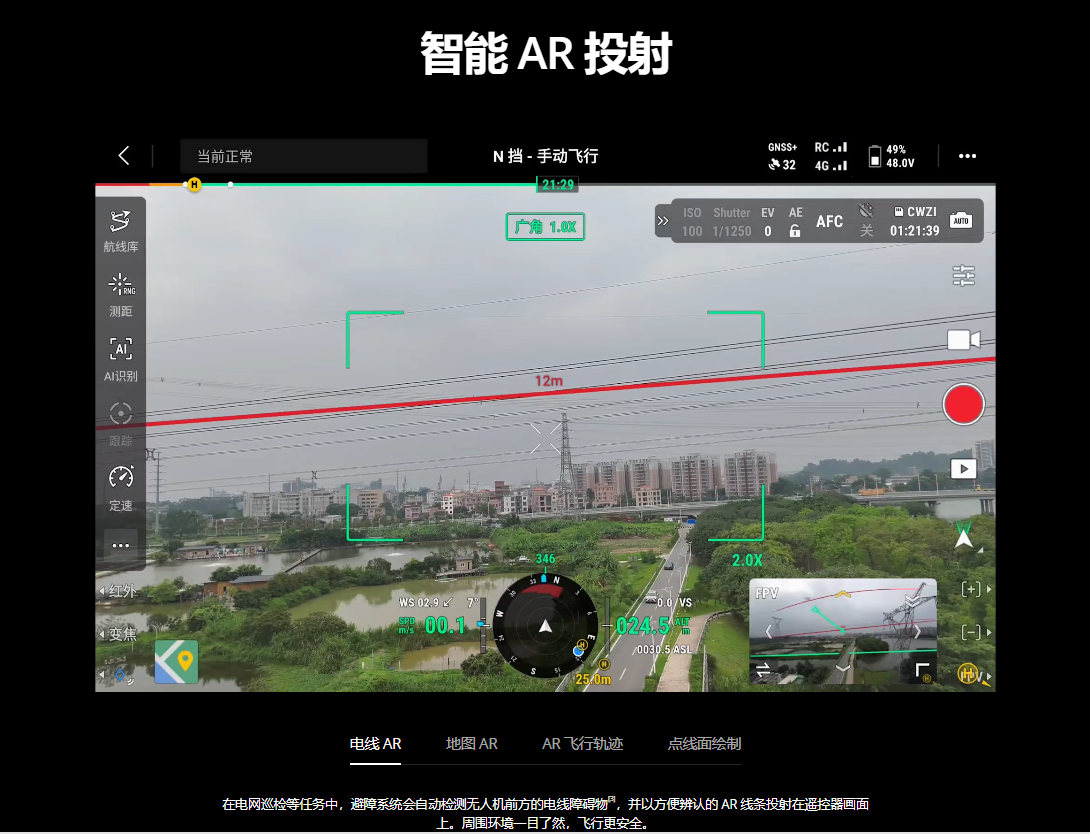This screenshot has height=834, width=1090.
Task: Select the AR 飞行轨迹 tab
Action: [x=582, y=744]
